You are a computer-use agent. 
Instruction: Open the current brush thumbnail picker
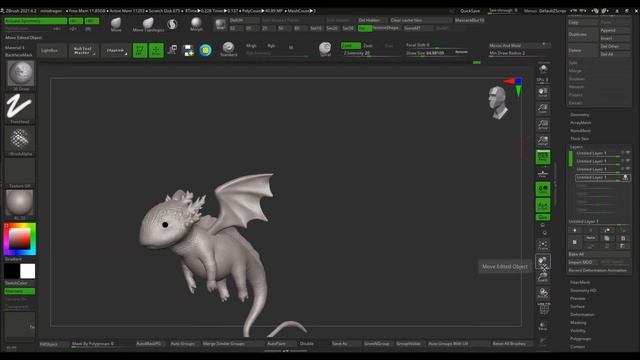pyautogui.click(x=21, y=75)
